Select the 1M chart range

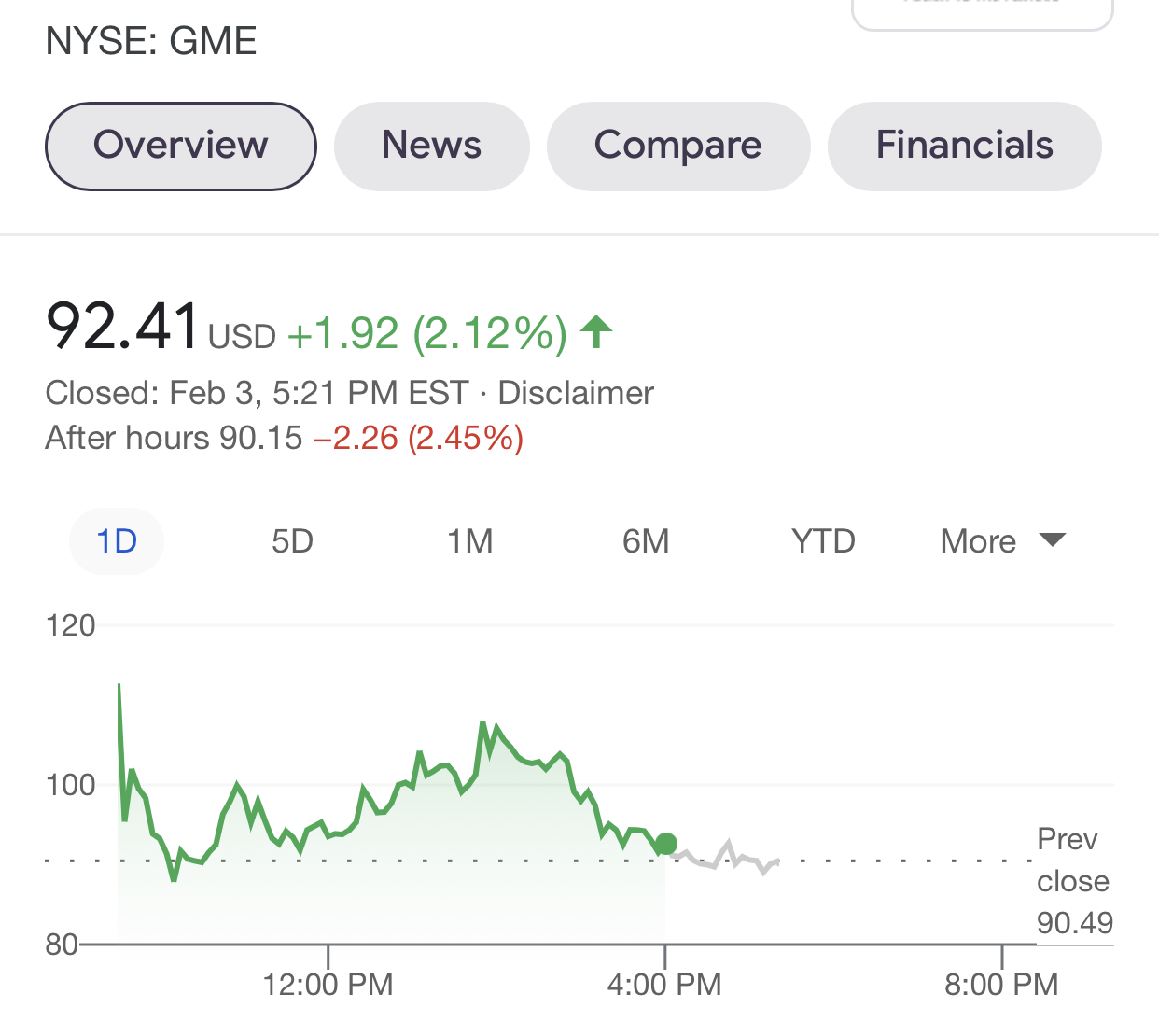pyautogui.click(x=469, y=541)
